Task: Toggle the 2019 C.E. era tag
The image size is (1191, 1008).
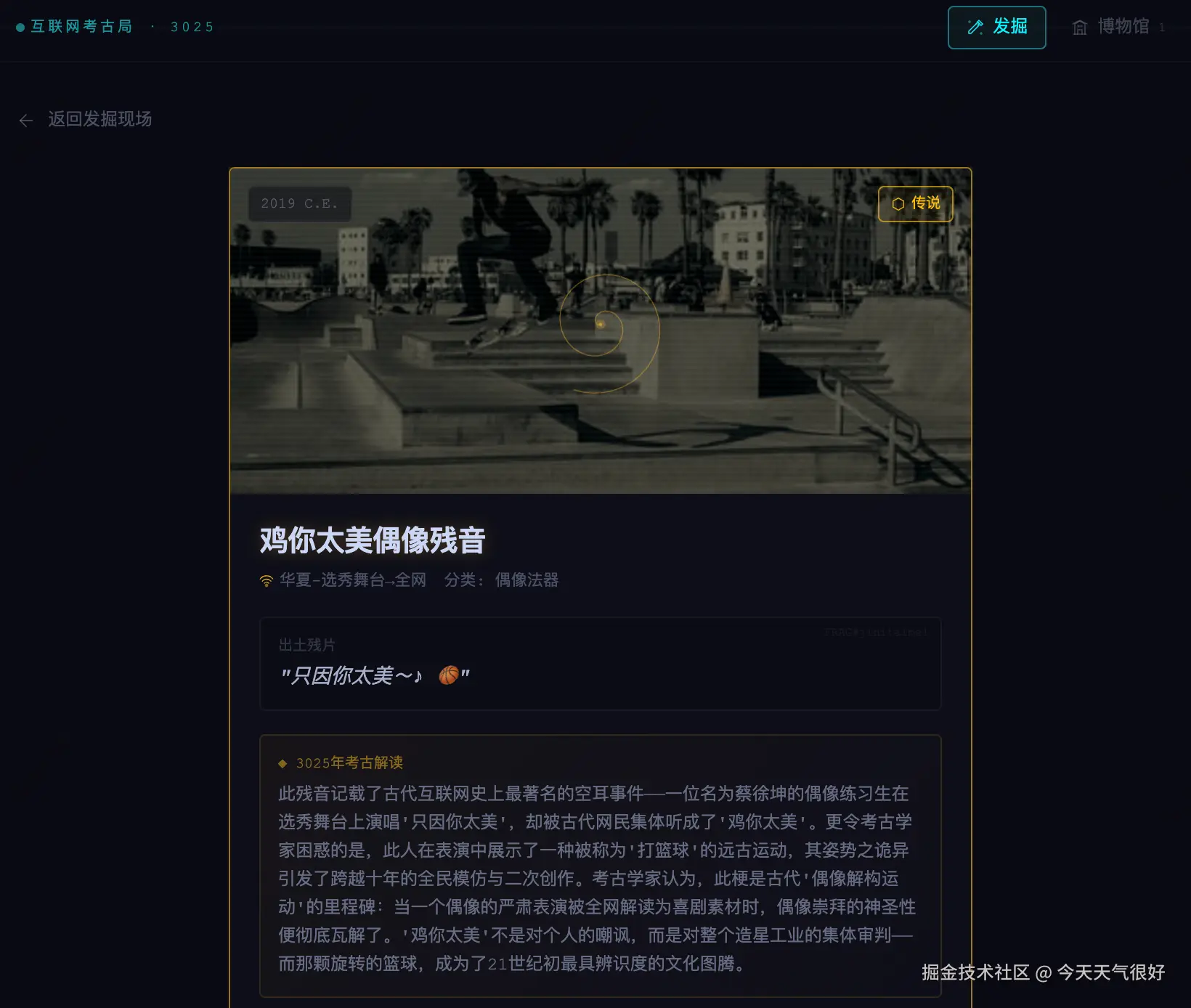Action: [299, 204]
